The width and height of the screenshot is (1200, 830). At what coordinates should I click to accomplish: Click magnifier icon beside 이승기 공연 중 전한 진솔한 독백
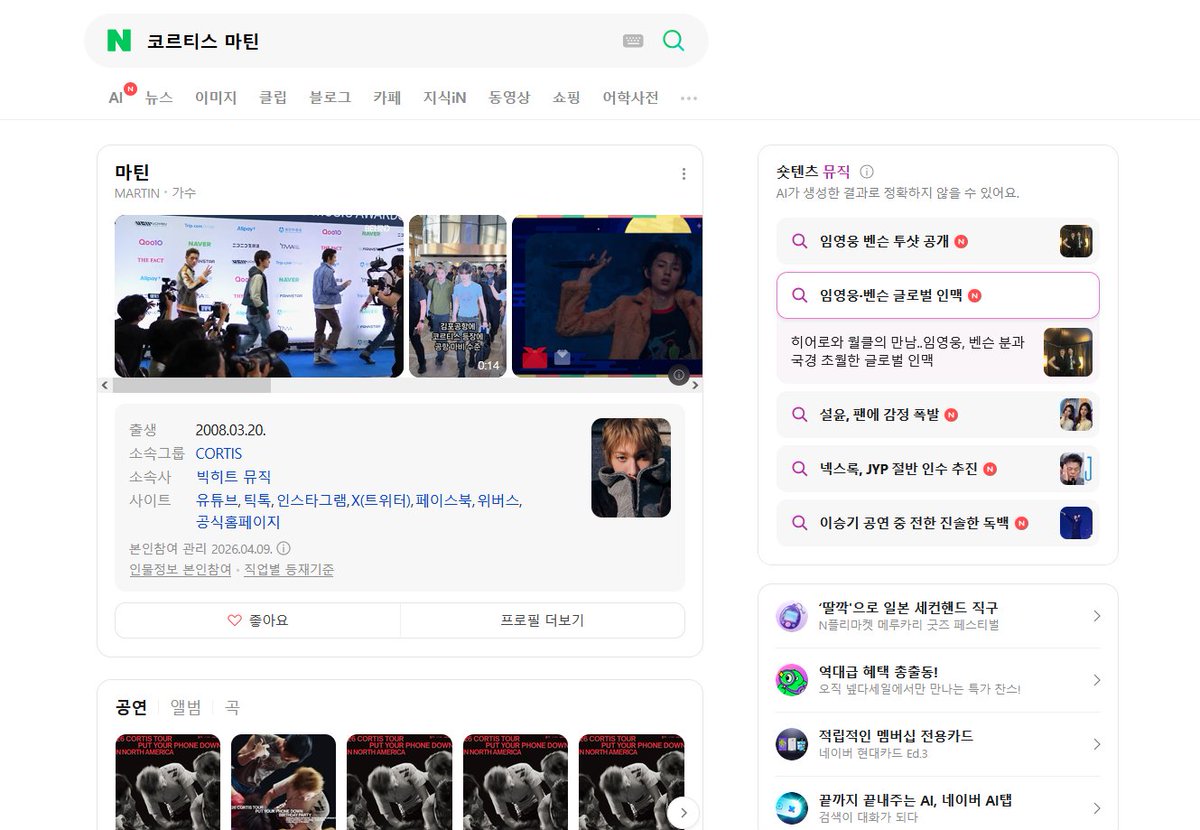(799, 522)
